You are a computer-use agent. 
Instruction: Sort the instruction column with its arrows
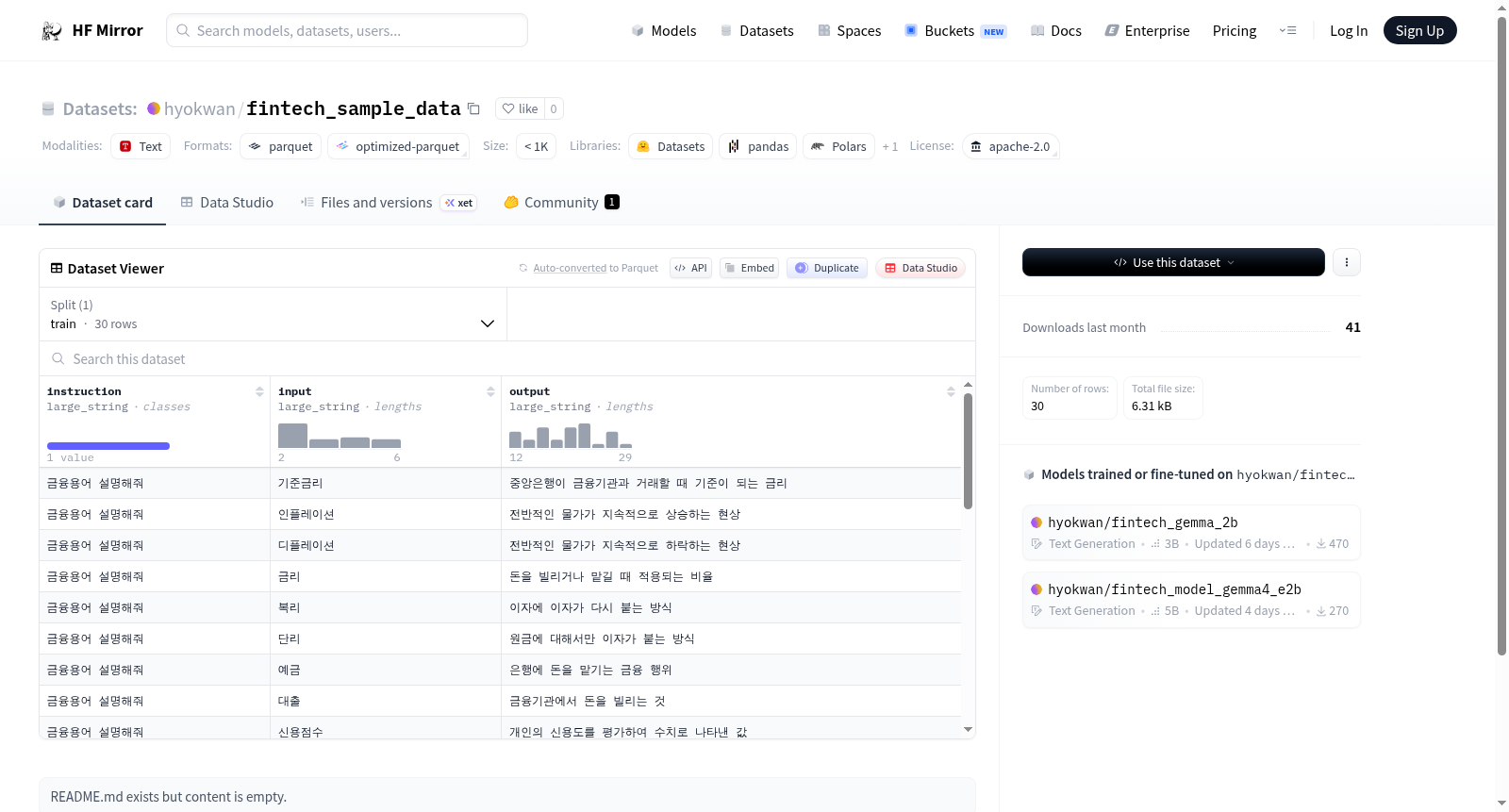click(259, 391)
